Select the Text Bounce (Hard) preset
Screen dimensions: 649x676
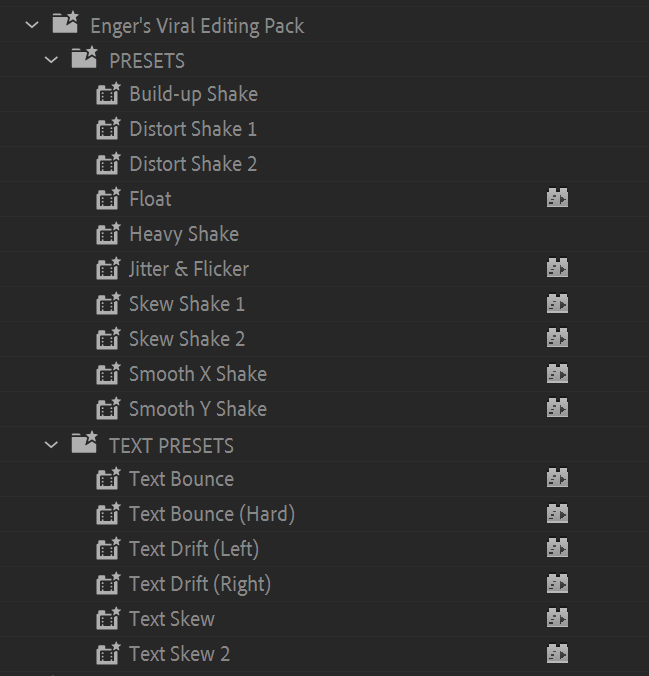pos(211,514)
